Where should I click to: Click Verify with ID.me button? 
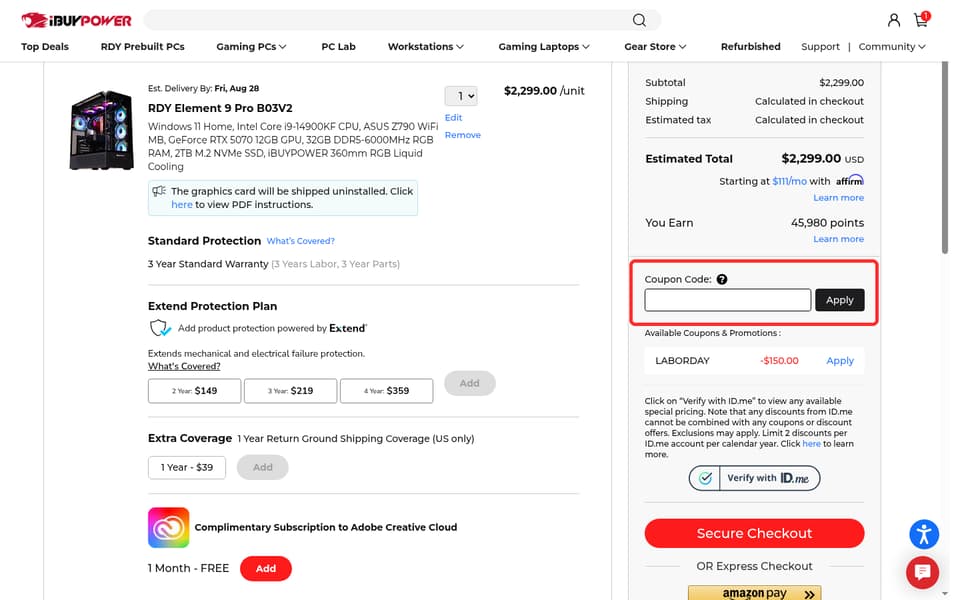(x=754, y=478)
